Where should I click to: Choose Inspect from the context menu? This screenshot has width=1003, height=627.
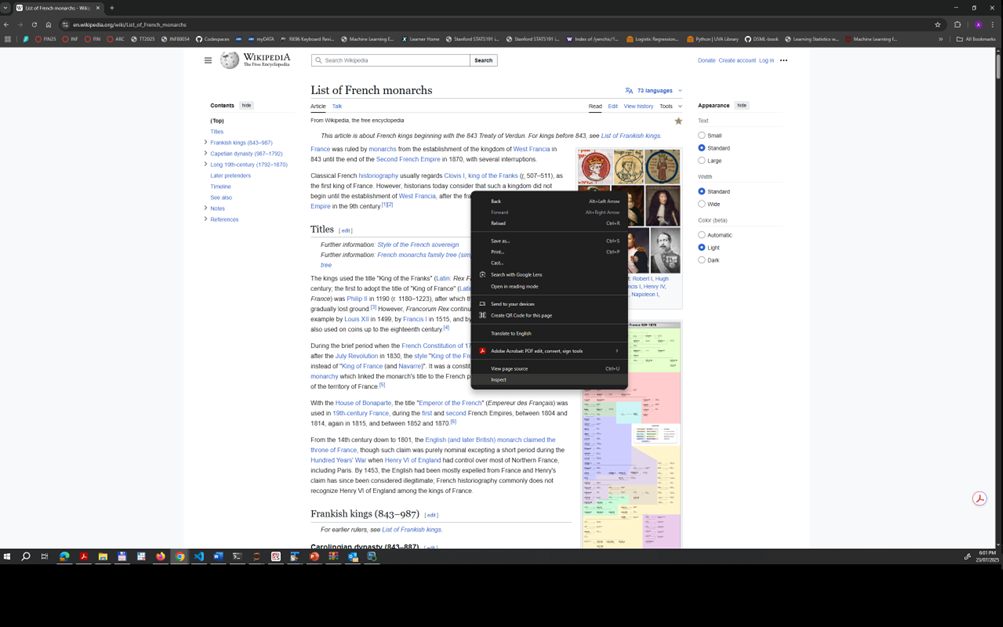(x=498, y=380)
